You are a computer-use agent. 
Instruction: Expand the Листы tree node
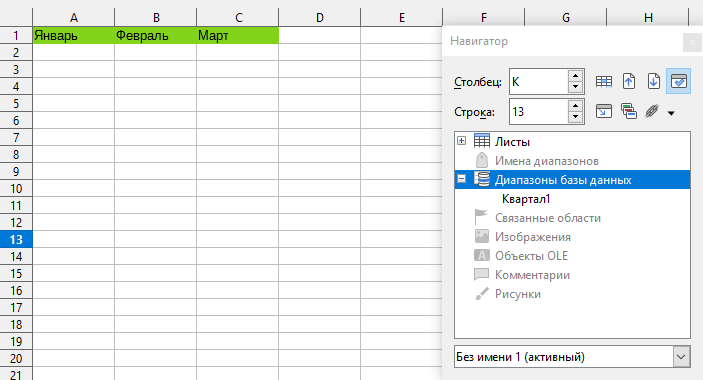(461, 141)
